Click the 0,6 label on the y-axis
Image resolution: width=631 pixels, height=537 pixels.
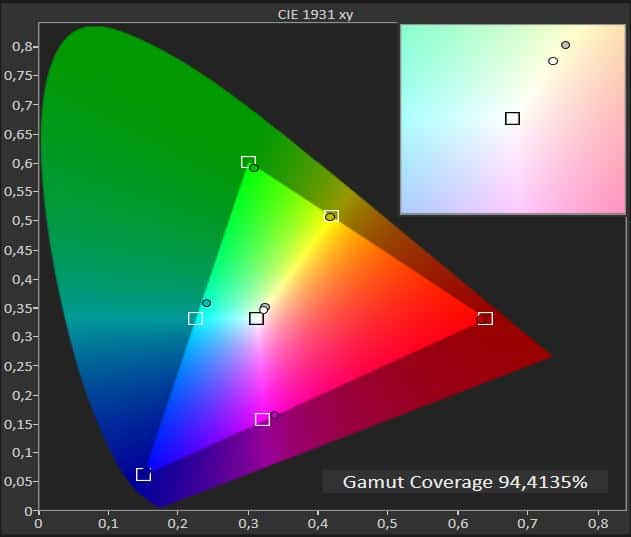pos(22,163)
